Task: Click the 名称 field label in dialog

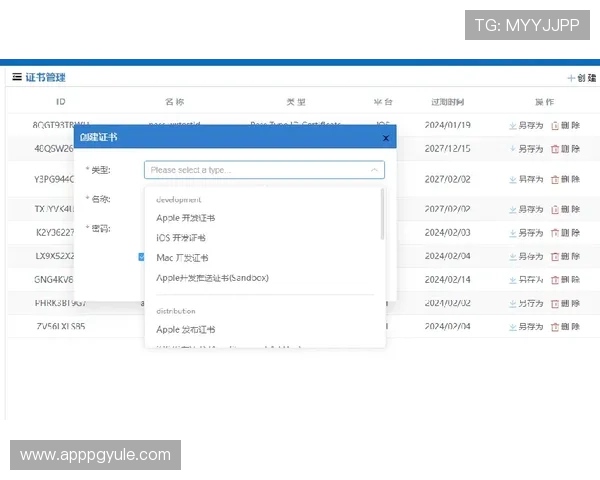Action: [x=98, y=199]
